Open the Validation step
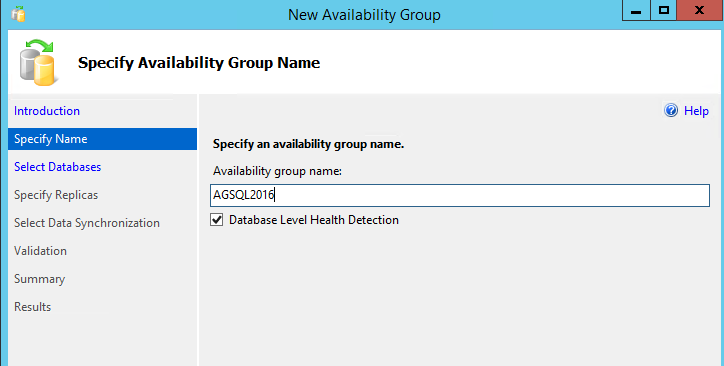 point(40,251)
